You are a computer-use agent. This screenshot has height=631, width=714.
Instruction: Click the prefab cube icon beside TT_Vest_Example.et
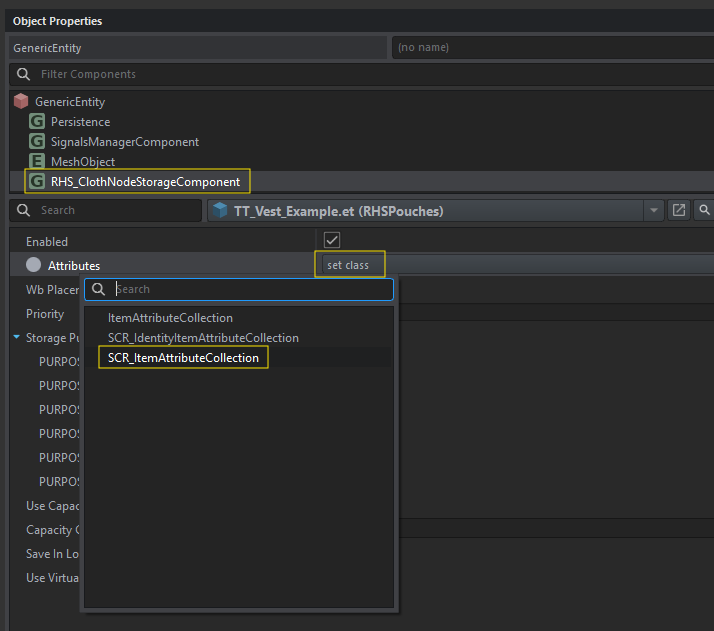tap(221, 211)
